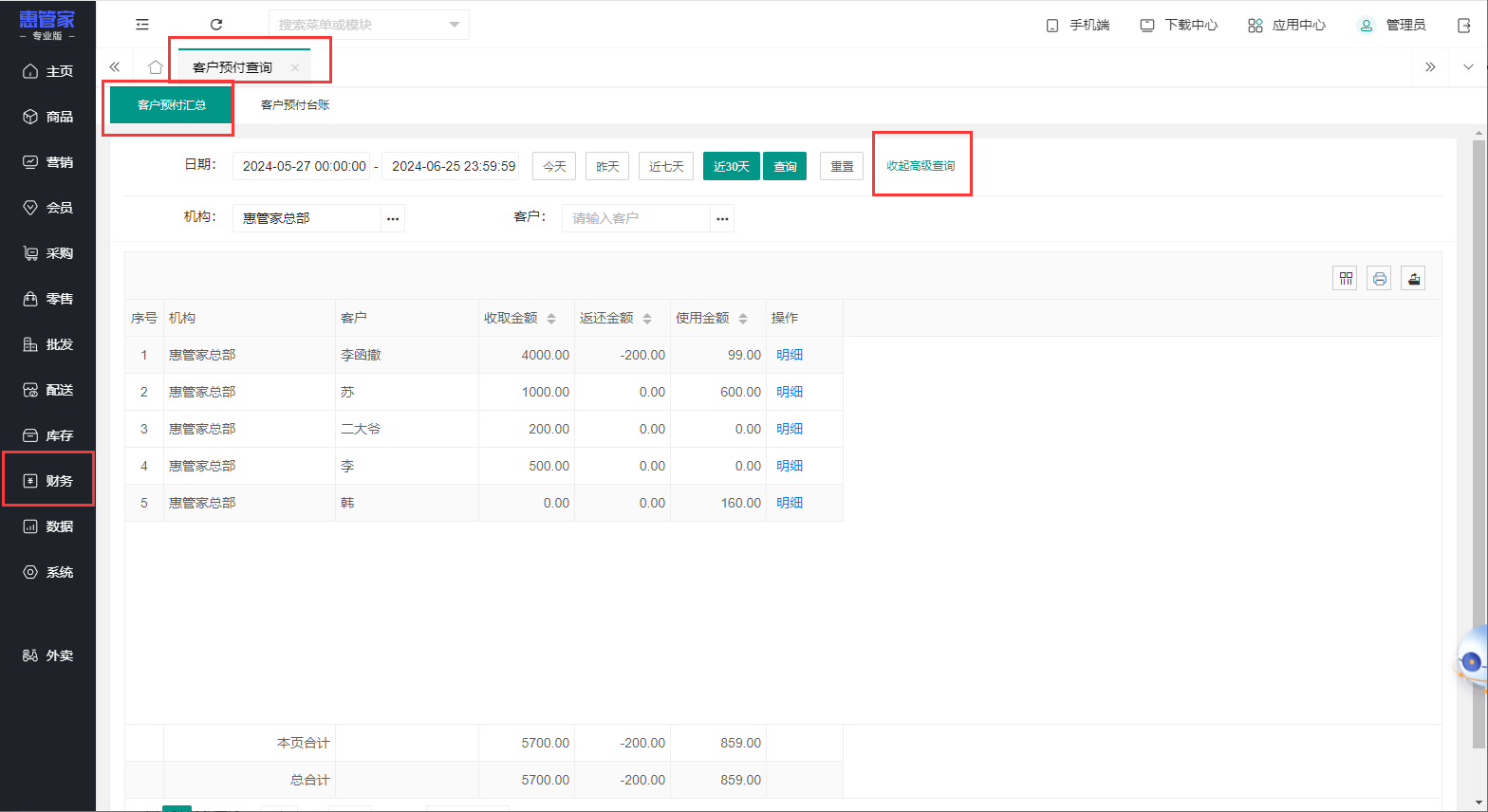Open 明细 for customer 李

pyautogui.click(x=790, y=466)
